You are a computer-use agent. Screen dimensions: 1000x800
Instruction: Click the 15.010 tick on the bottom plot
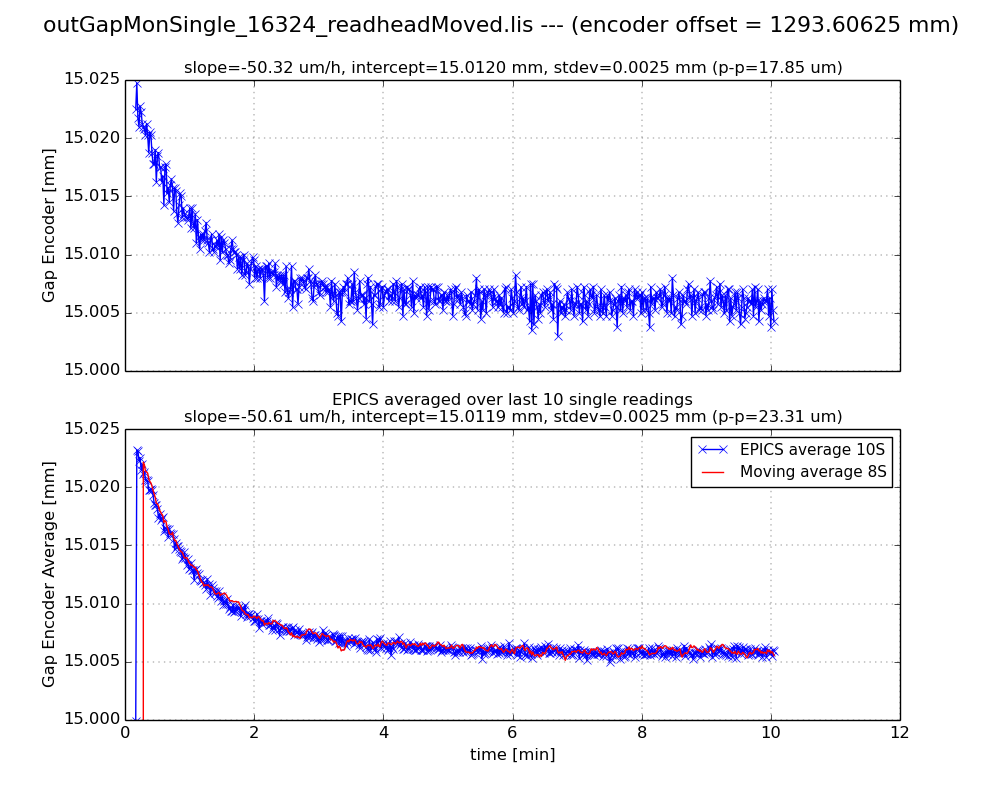[x=92, y=603]
